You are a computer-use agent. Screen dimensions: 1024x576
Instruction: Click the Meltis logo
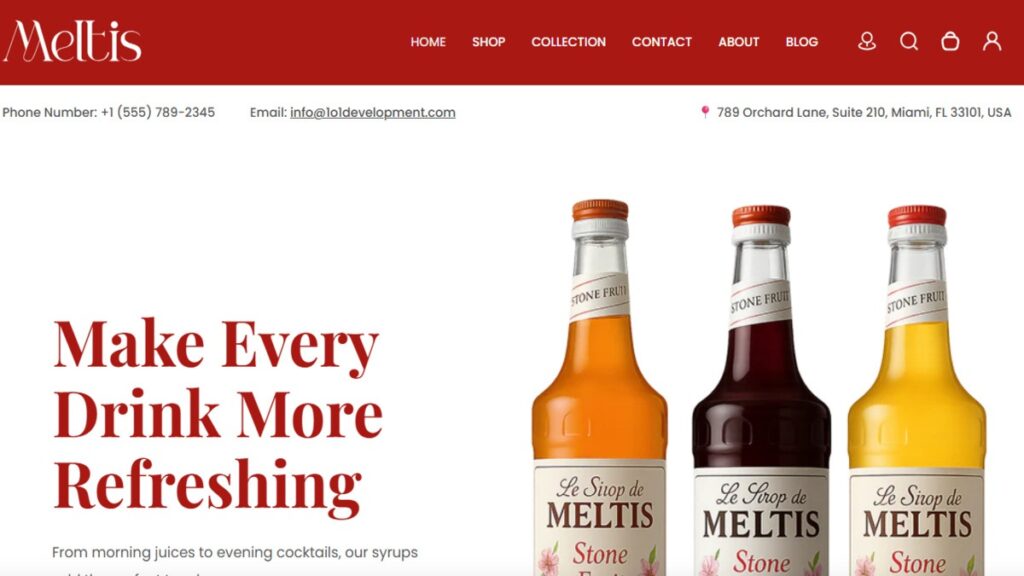(x=72, y=41)
